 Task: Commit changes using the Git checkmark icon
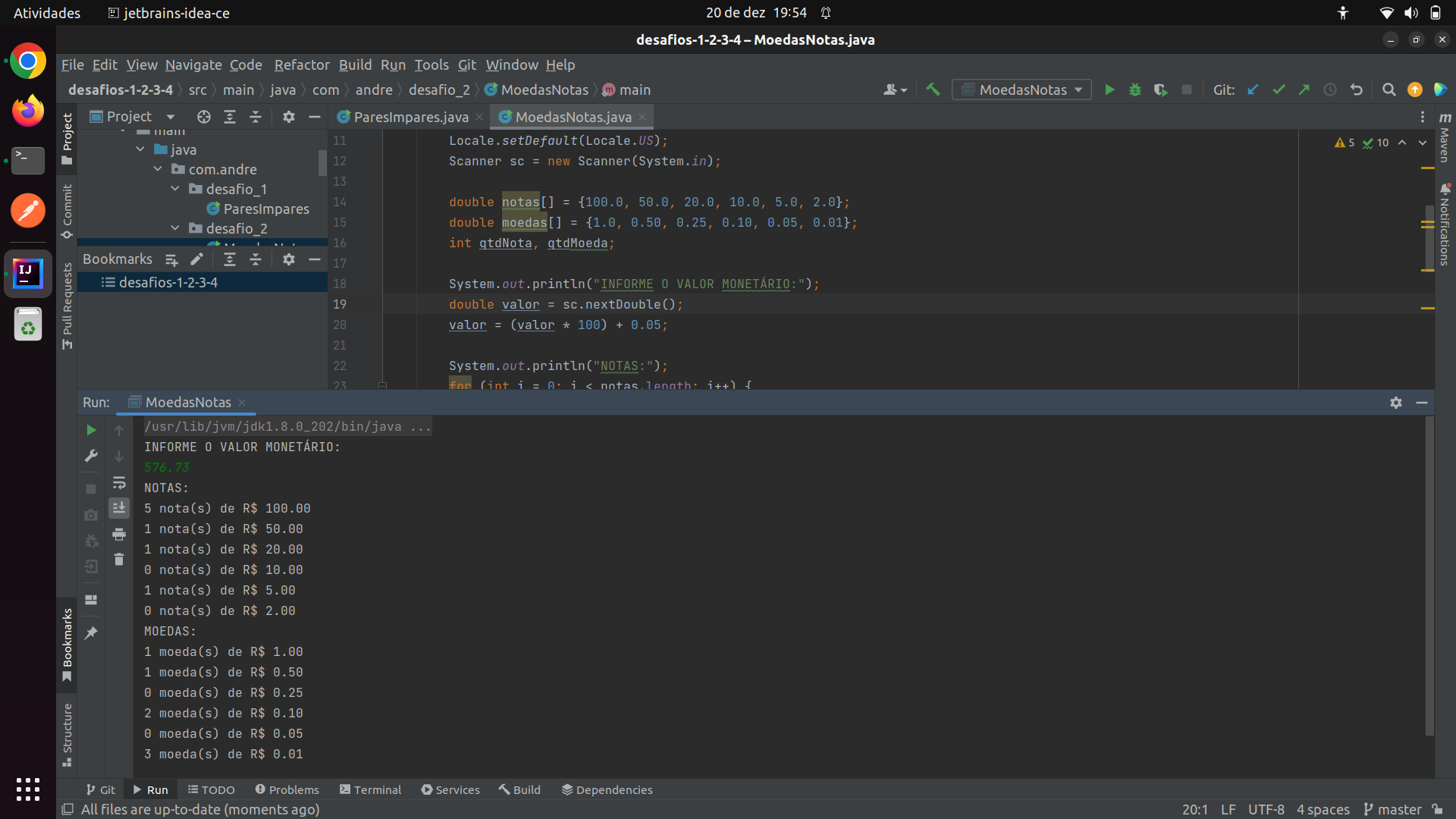1279,89
